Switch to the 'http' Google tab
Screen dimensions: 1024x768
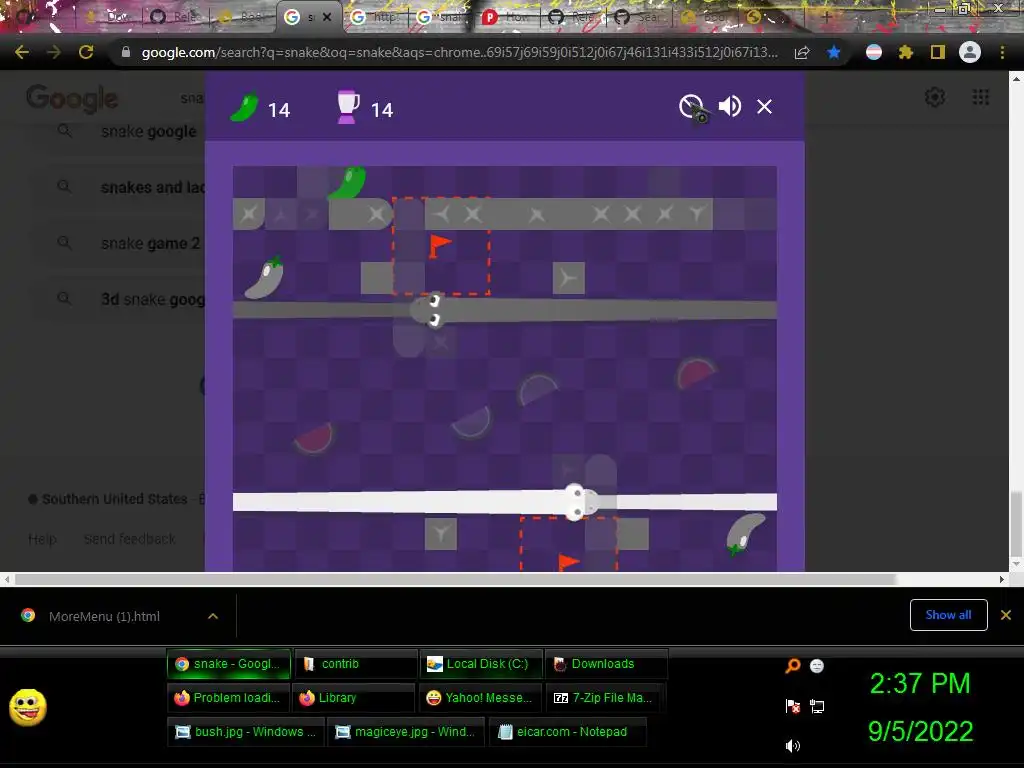(x=375, y=17)
